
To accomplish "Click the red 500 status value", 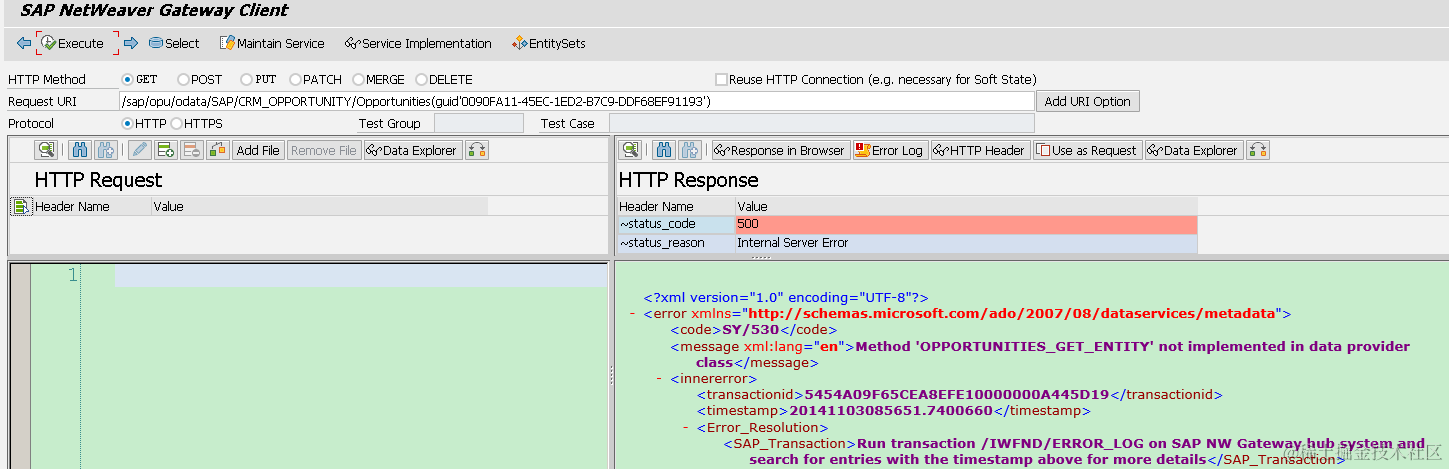I will tap(966, 224).
